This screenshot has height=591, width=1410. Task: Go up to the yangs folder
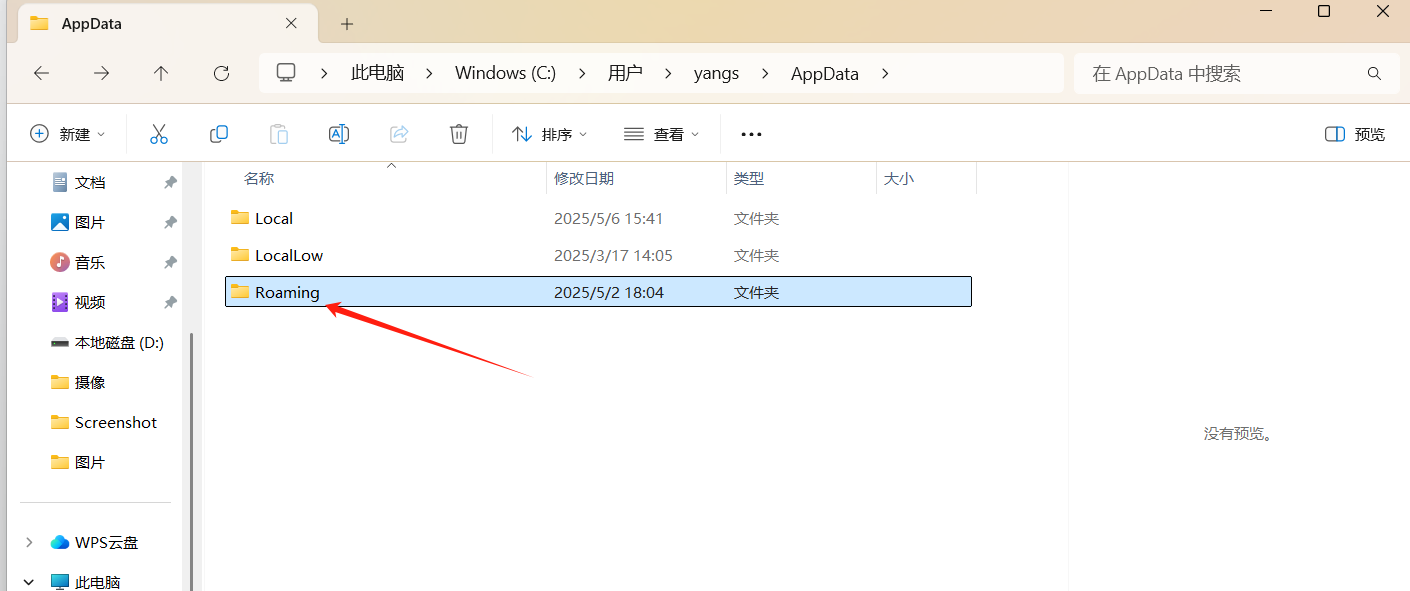161,72
